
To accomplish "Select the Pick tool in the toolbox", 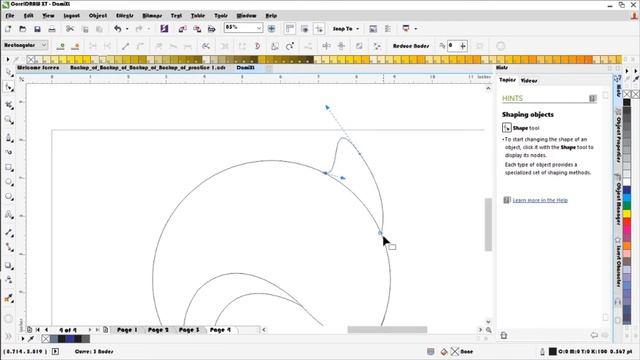I will [x=9, y=72].
